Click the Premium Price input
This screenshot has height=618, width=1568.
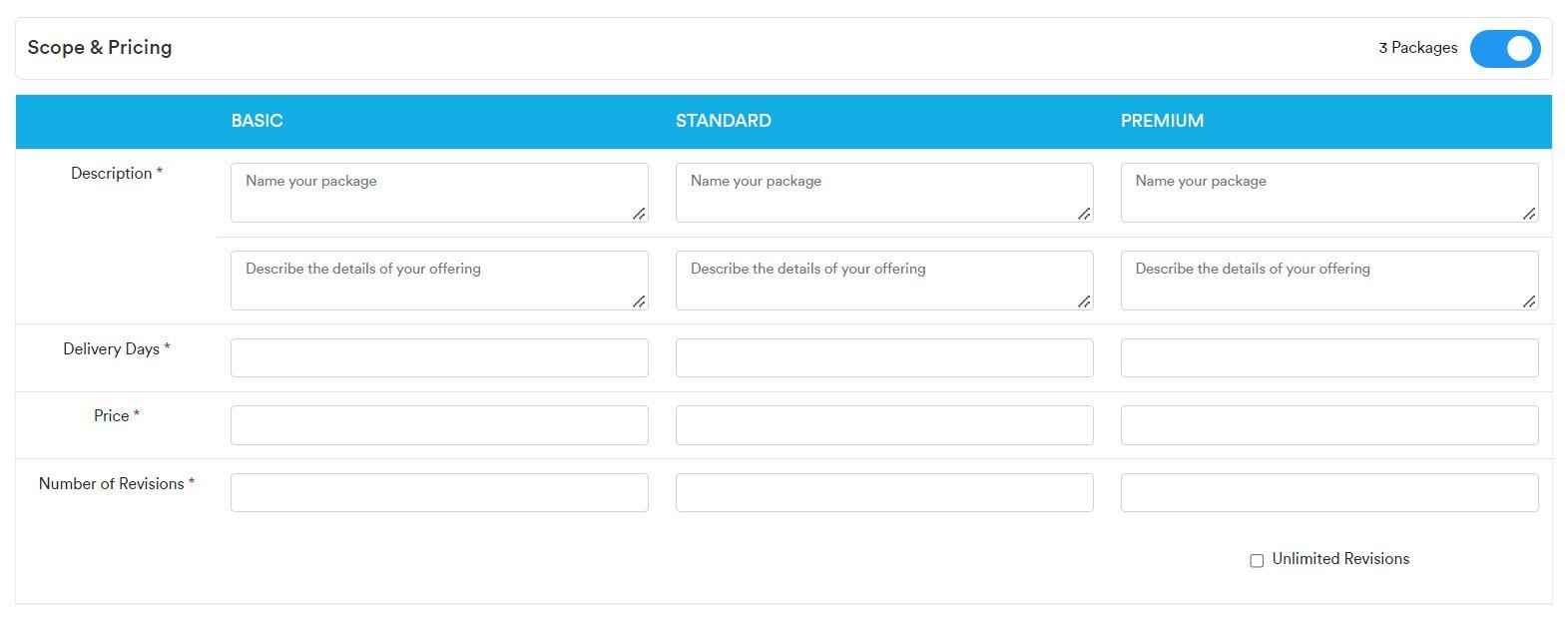pyautogui.click(x=1329, y=425)
